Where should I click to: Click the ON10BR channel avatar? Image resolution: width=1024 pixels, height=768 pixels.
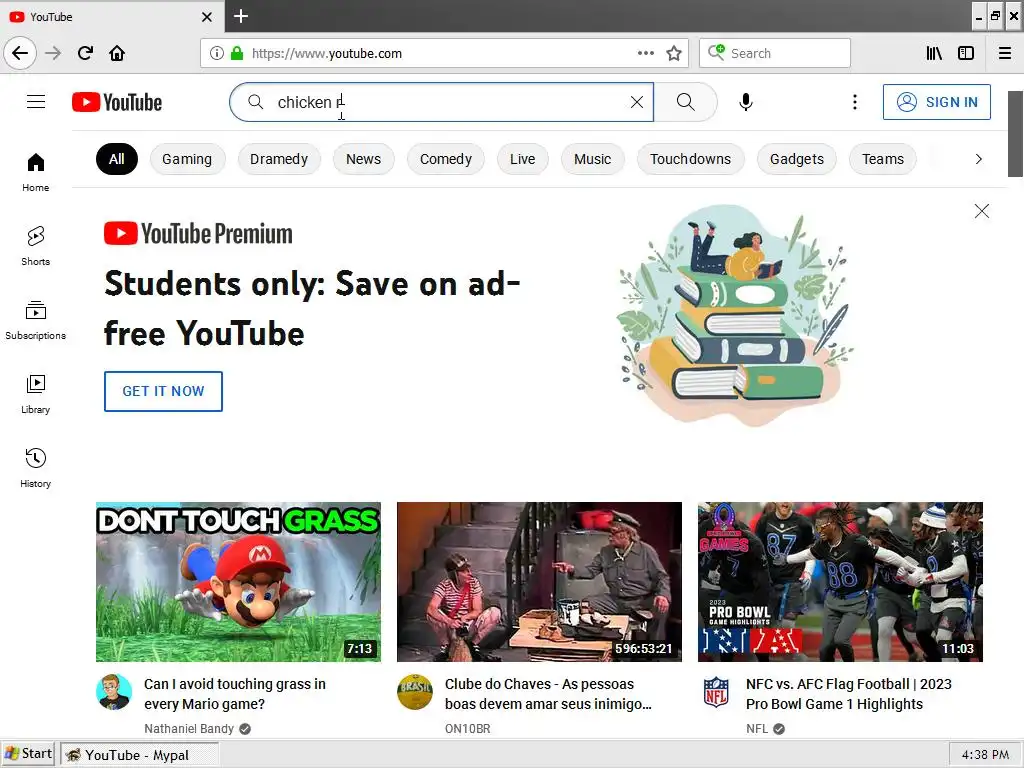(415, 692)
